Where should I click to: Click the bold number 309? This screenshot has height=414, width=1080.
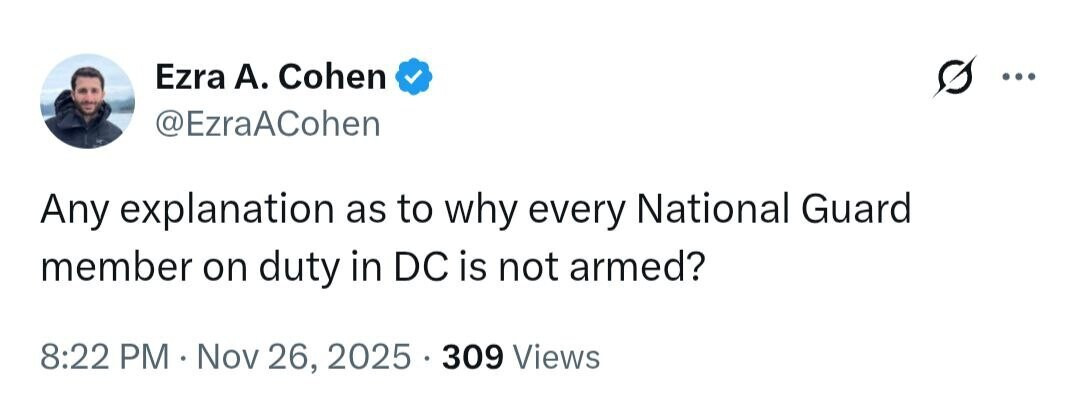pyautogui.click(x=473, y=356)
